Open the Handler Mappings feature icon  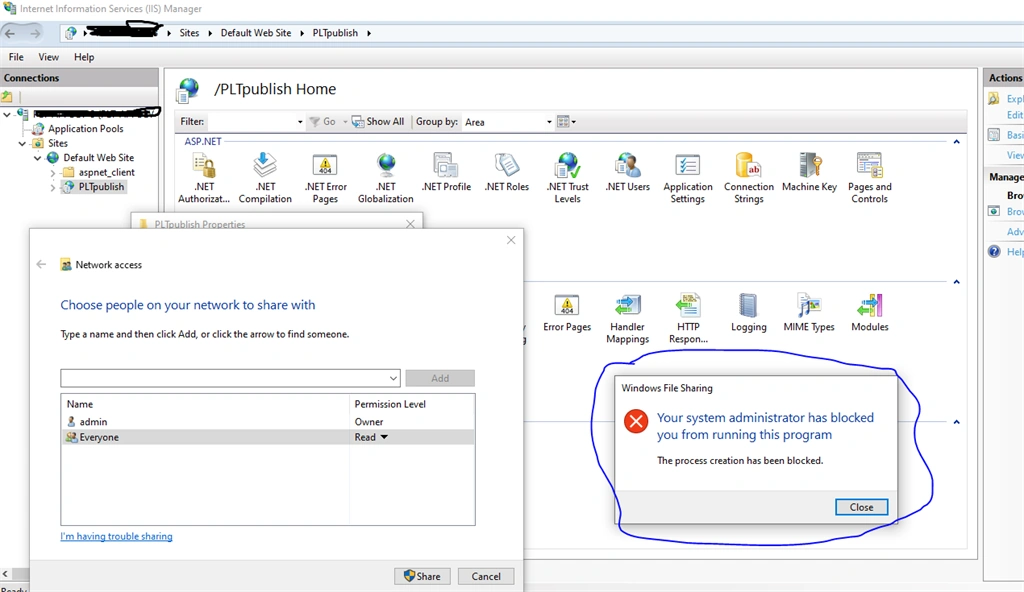pyautogui.click(x=627, y=318)
